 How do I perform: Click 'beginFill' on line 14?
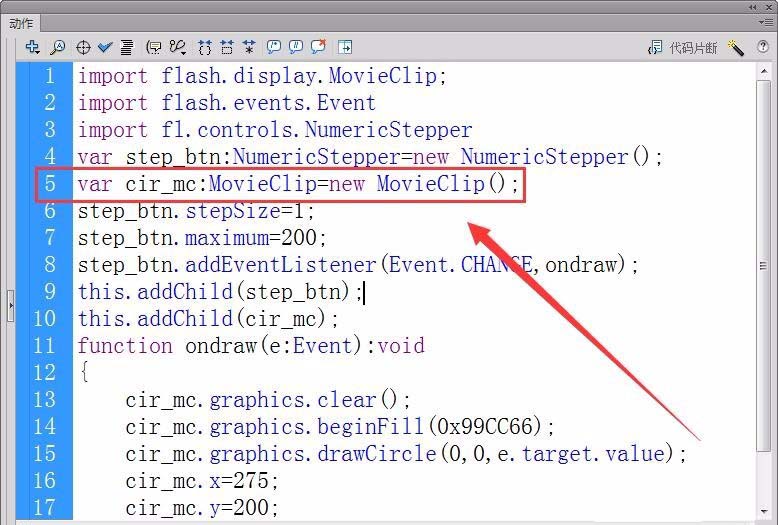click(371, 426)
